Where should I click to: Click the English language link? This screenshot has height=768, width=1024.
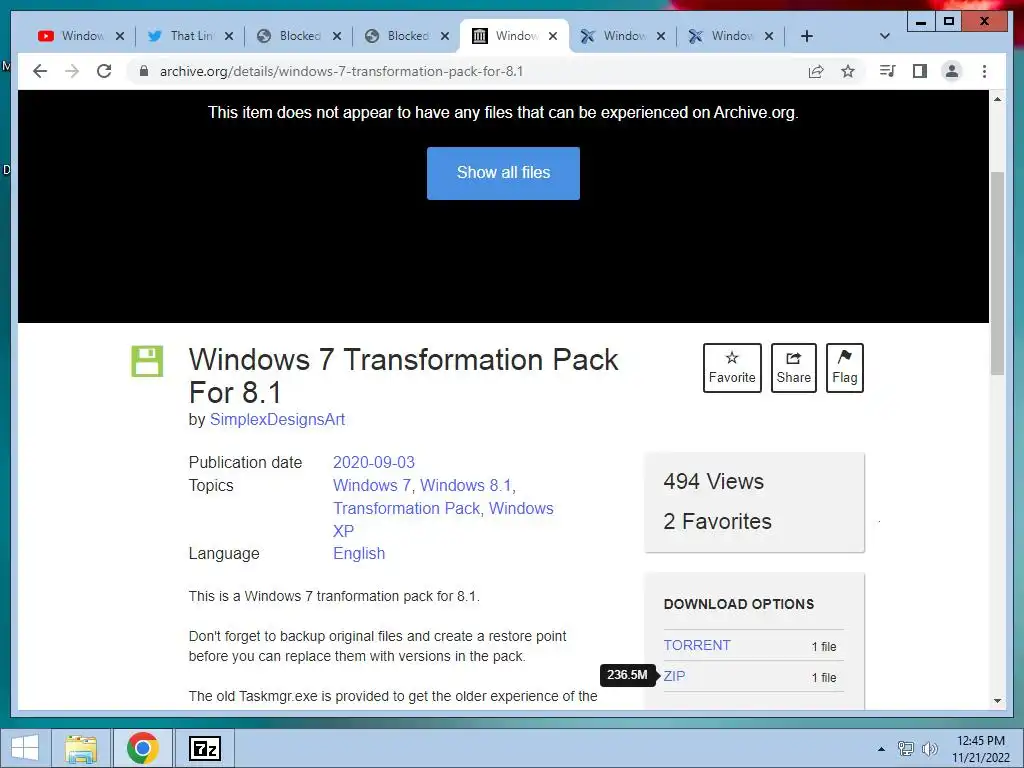359,553
